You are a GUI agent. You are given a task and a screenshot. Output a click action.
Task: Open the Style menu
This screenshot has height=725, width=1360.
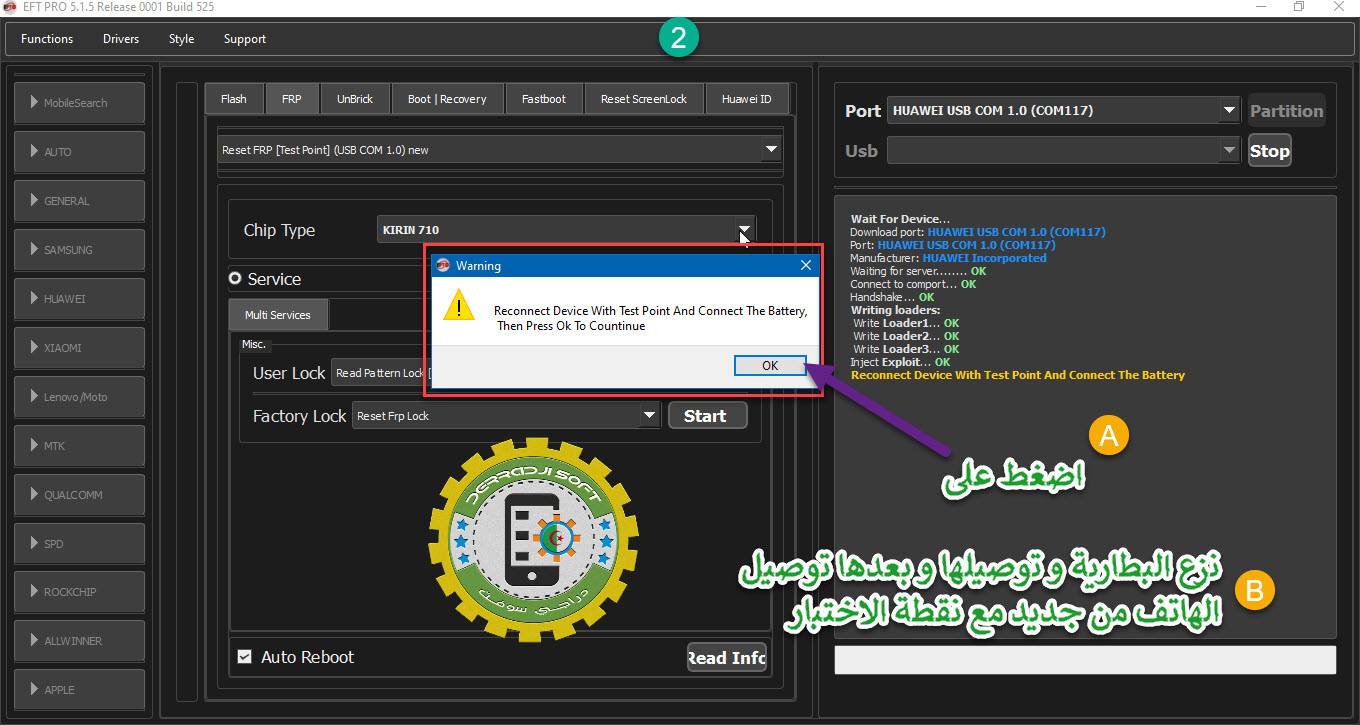pyautogui.click(x=182, y=39)
